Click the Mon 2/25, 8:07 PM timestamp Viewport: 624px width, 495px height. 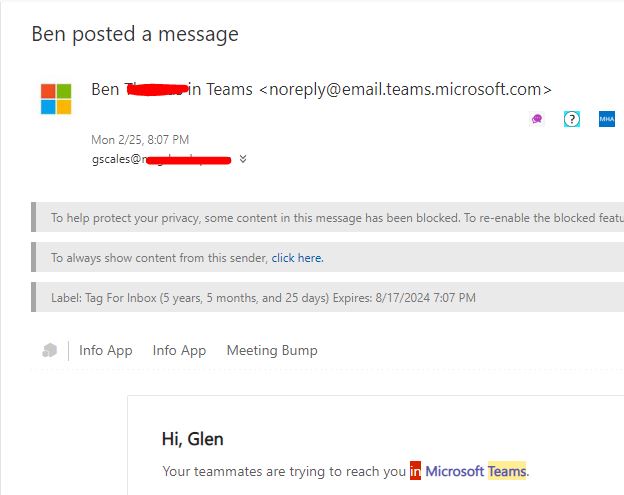click(x=140, y=140)
